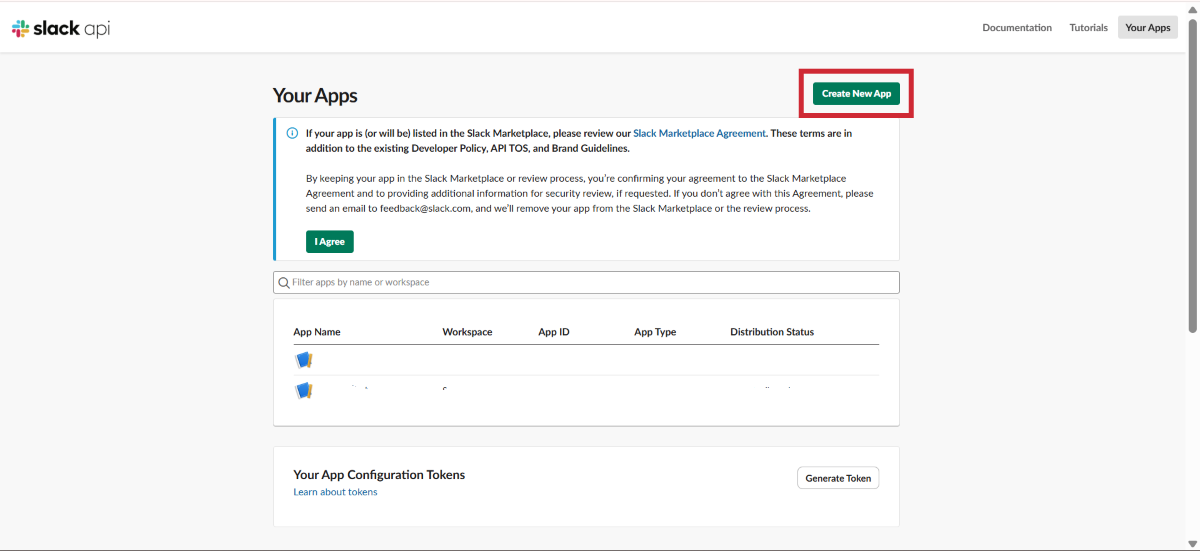Open the Documentation menu item
Screen dimensions: 1200x551
pos(1017,28)
